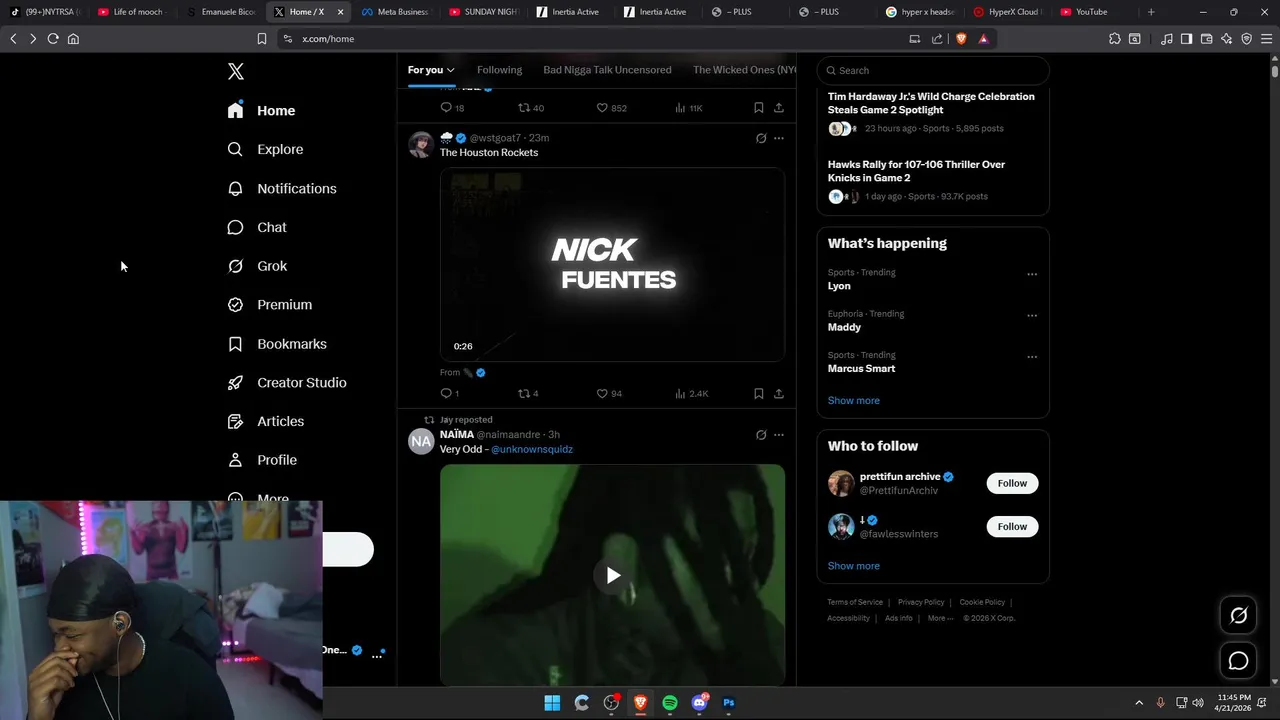Open browser extensions puzzle icon
Viewport: 1280px width, 720px height.
(x=1115, y=39)
